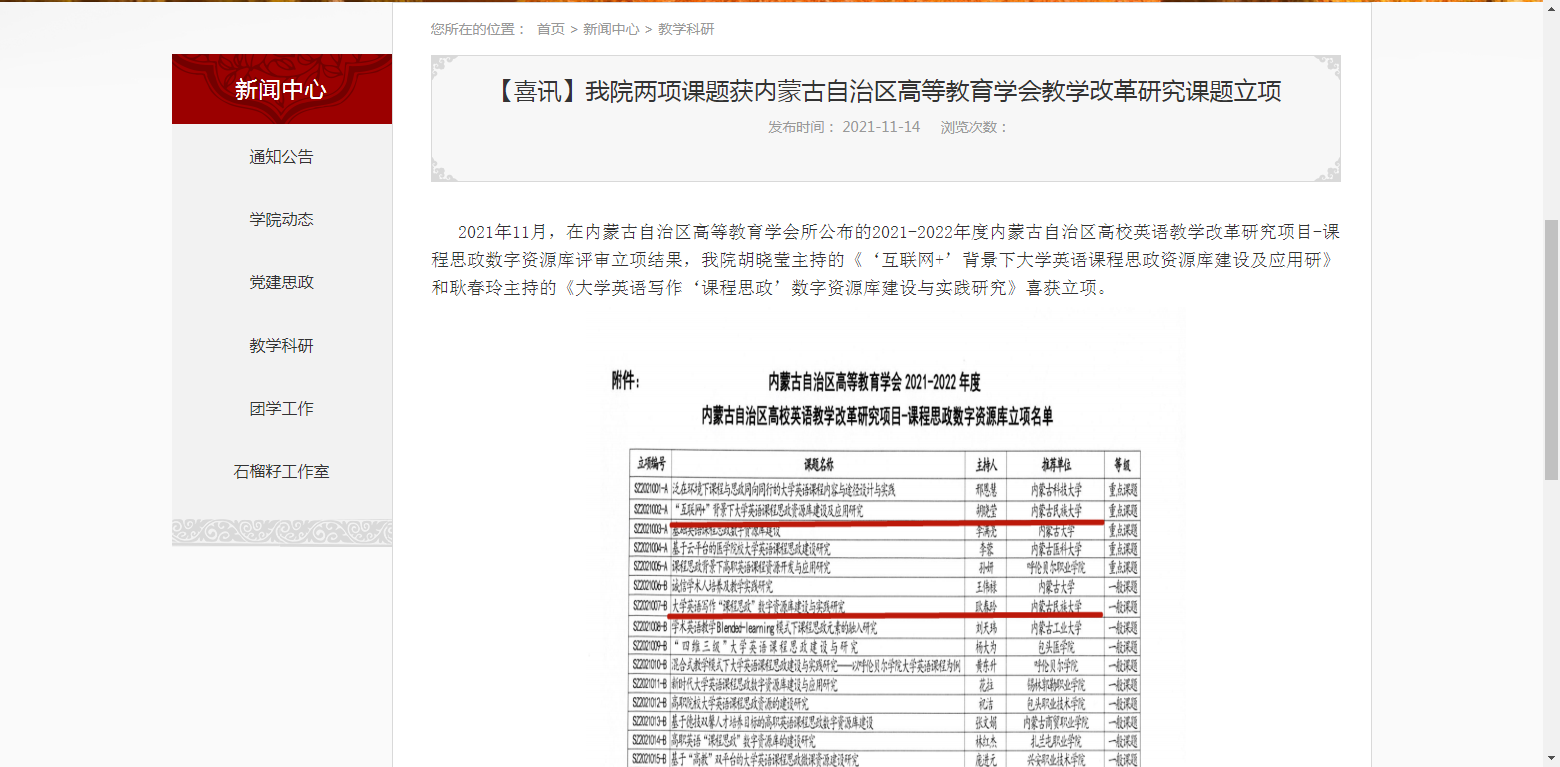Open the 团学工作 sidebar section
1560x767 pixels.
(281, 409)
